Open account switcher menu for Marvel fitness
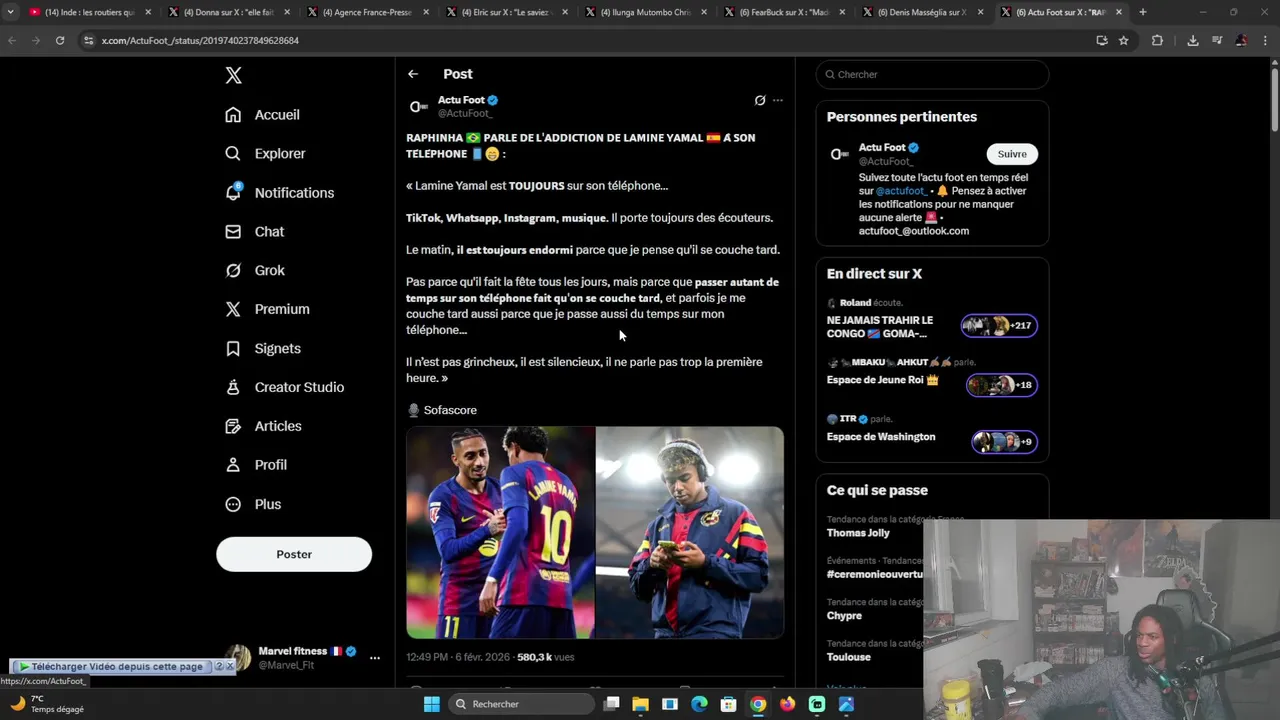Image resolution: width=1280 pixels, height=720 pixels. point(375,658)
